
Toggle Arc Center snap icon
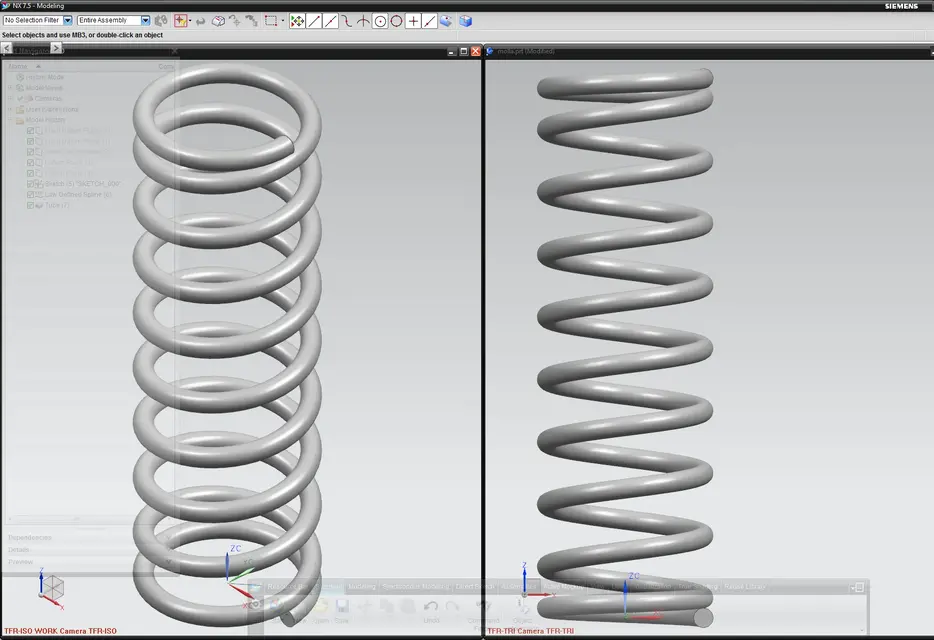pyautogui.click(x=380, y=21)
